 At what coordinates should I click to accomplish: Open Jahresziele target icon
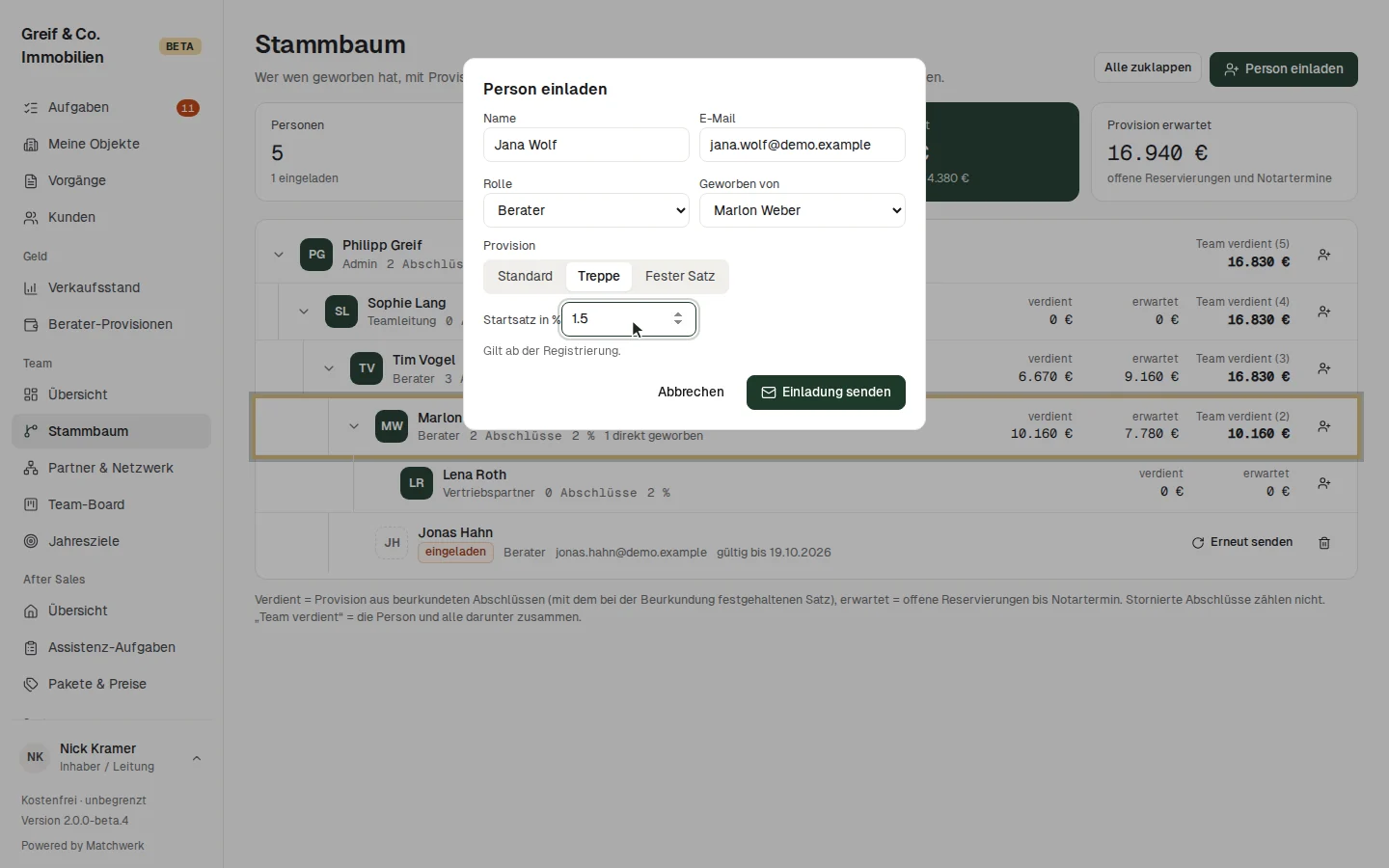click(31, 541)
